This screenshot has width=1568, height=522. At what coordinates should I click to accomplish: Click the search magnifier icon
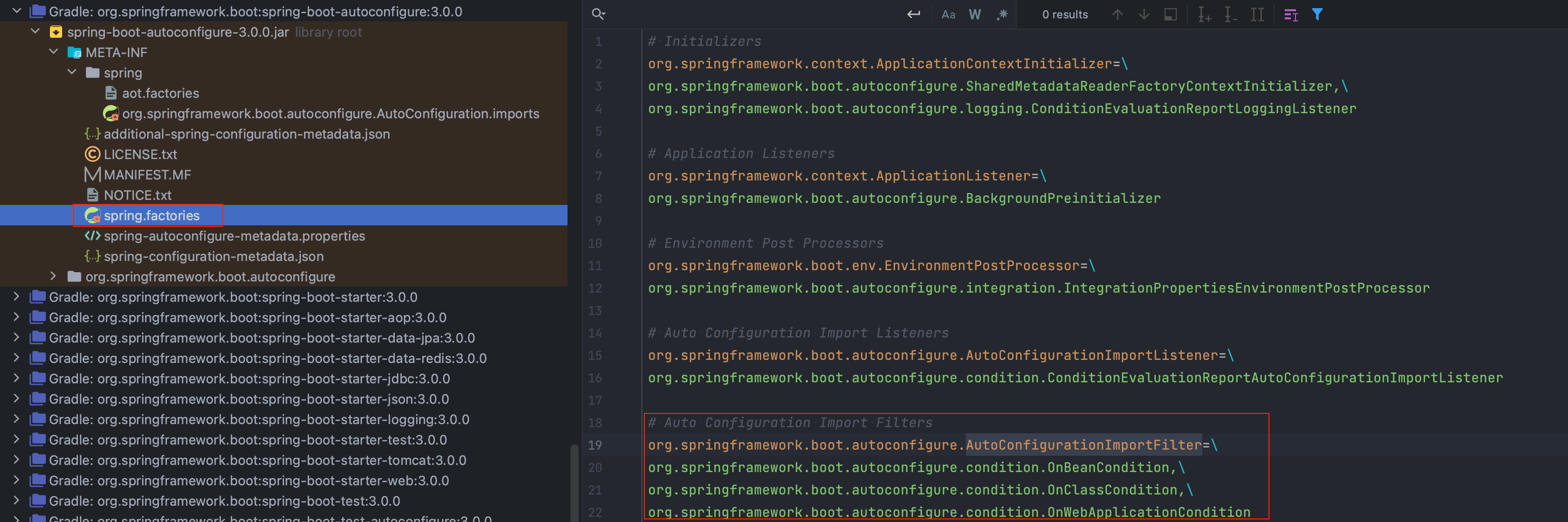599,14
